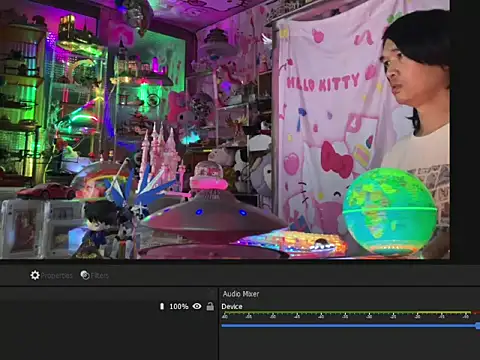
Task: Toggle the lock icon beside the eye
Action: (210, 306)
